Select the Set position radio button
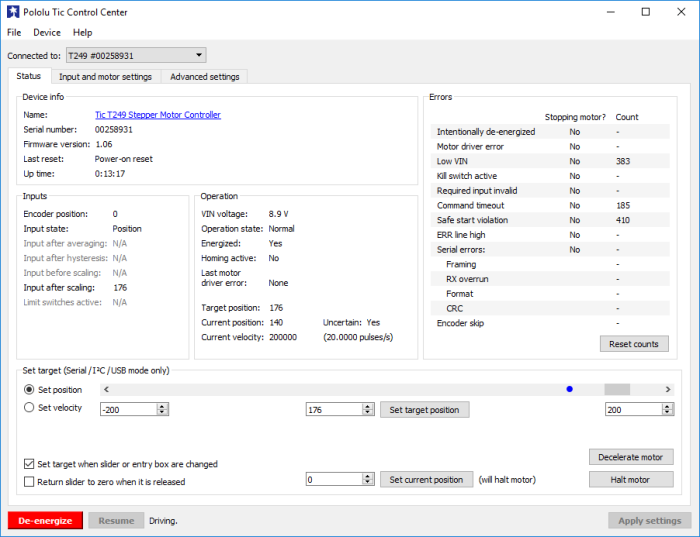 point(29,390)
